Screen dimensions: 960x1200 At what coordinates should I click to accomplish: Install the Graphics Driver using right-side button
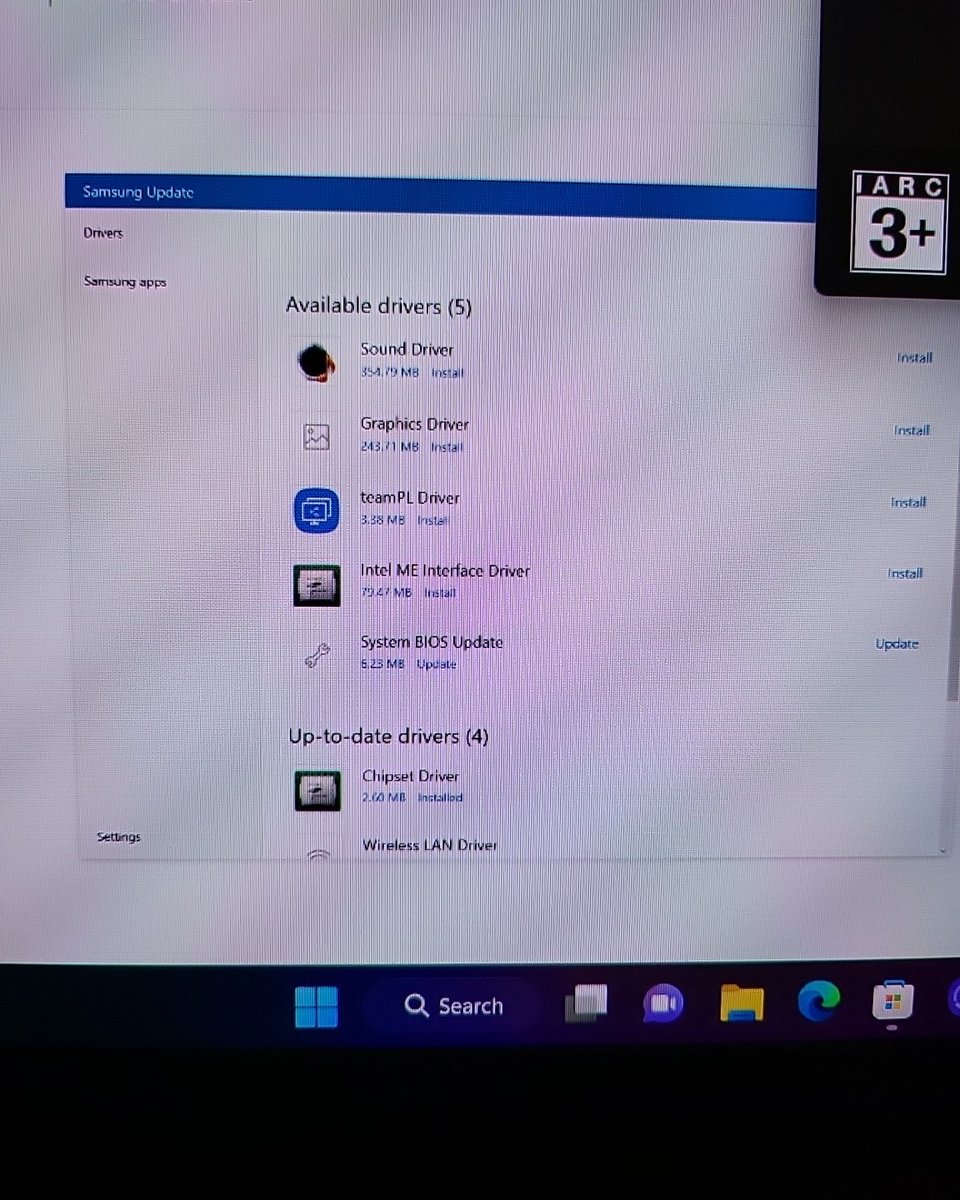tap(911, 430)
